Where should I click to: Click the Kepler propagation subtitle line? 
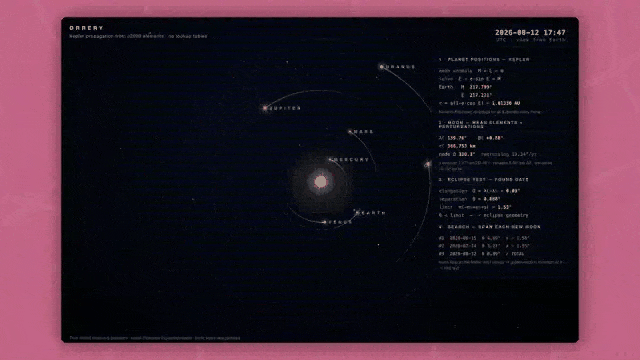pyautogui.click(x=138, y=36)
